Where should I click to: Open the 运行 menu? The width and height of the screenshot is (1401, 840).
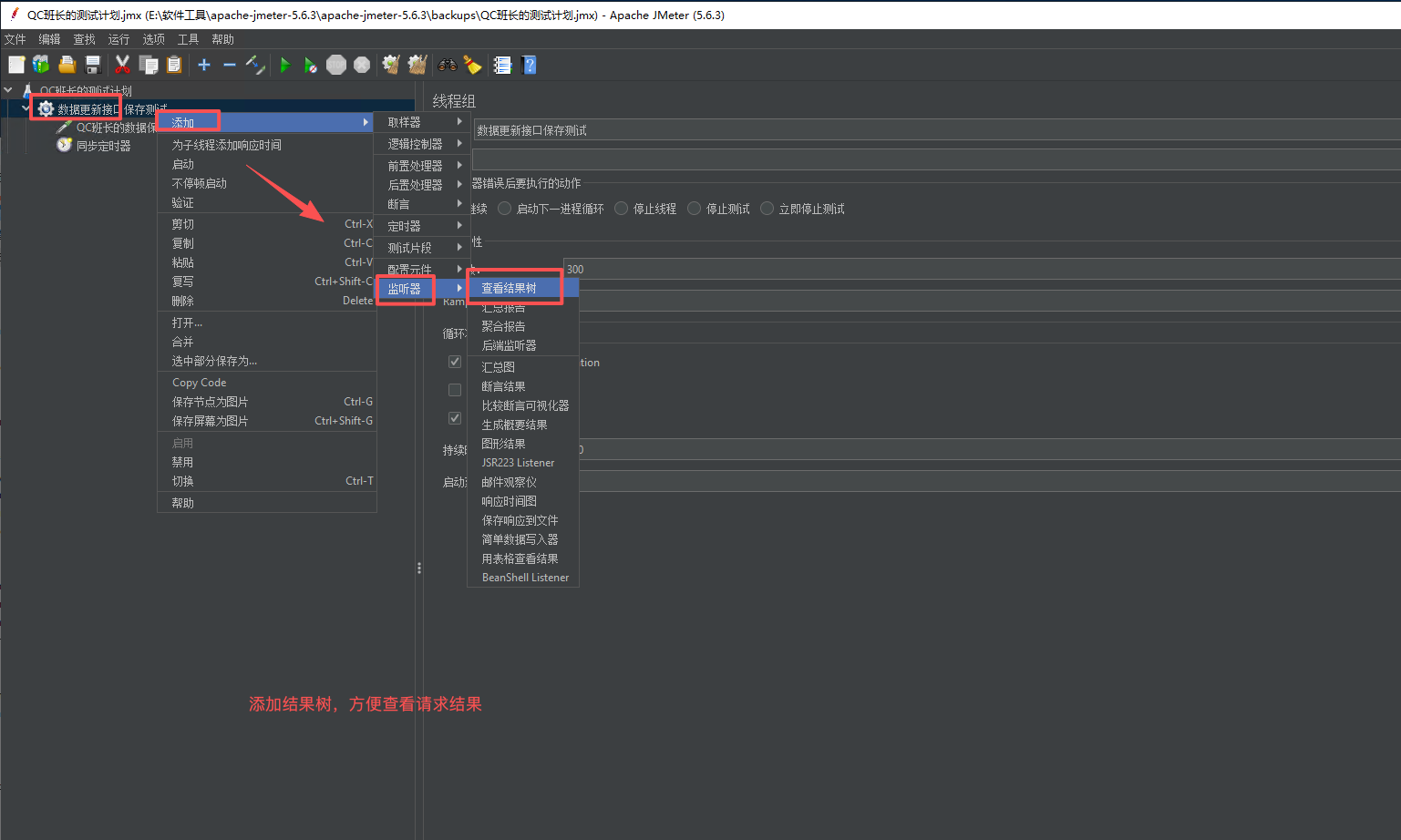118,39
